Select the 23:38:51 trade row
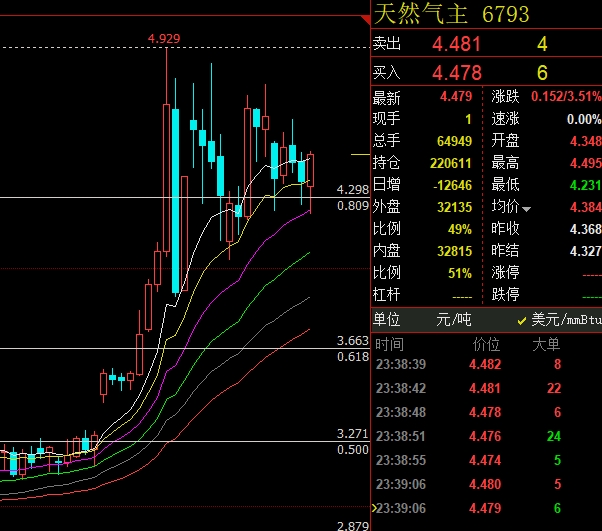602x531 pixels. pyautogui.click(x=486, y=436)
